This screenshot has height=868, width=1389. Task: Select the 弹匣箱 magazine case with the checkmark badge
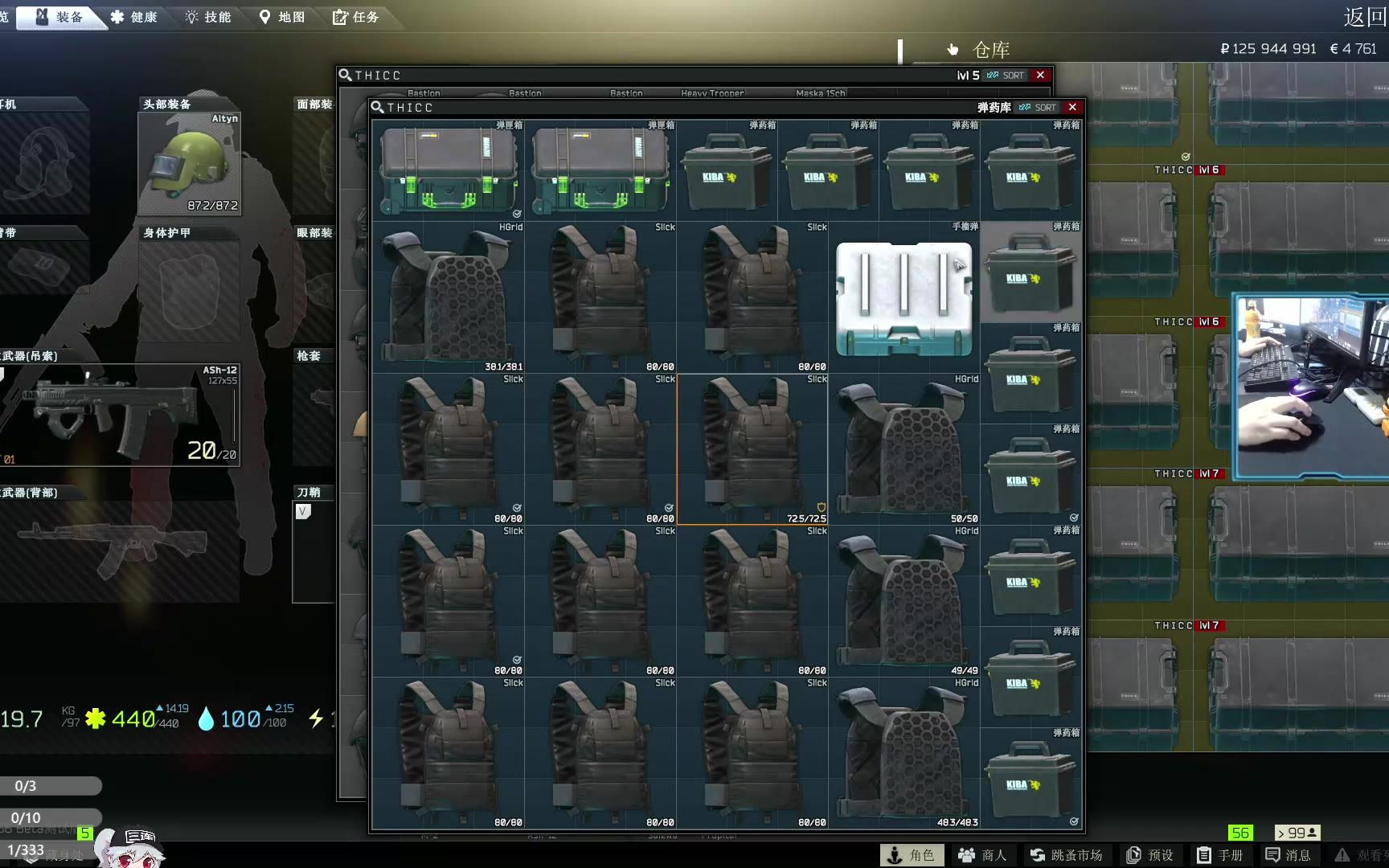448,170
